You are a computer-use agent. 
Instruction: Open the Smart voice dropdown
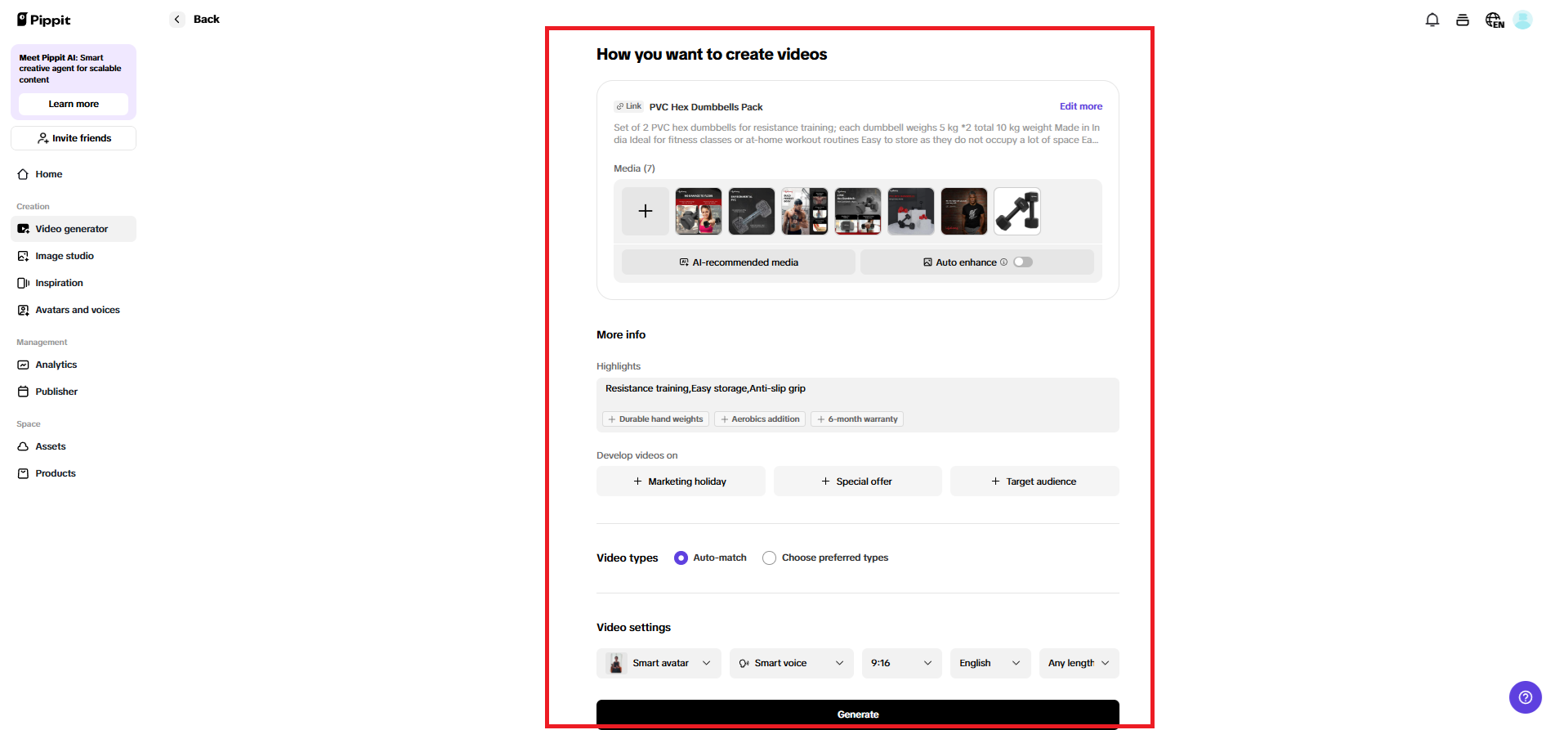coord(792,663)
